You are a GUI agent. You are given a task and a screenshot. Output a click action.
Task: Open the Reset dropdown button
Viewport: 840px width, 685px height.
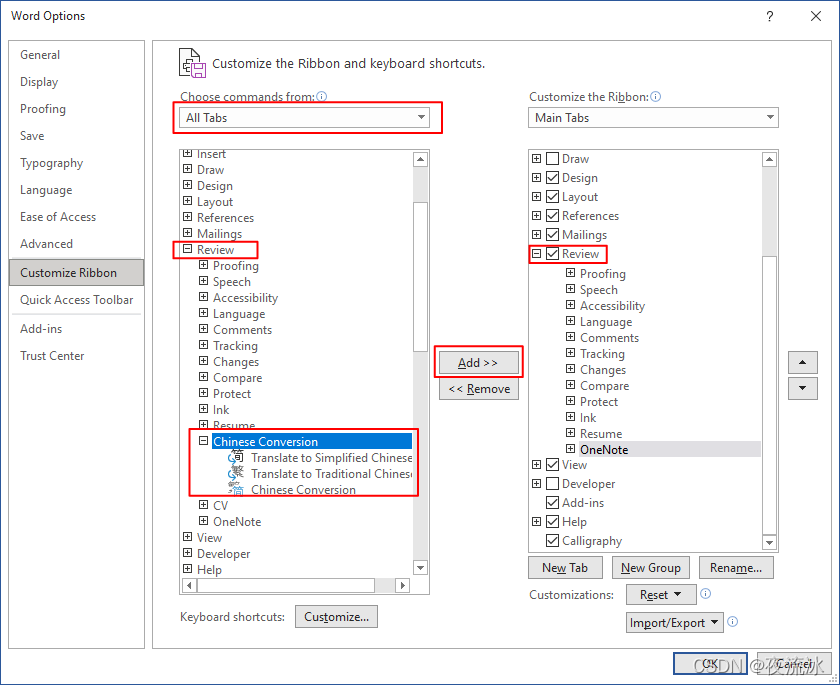(x=661, y=594)
